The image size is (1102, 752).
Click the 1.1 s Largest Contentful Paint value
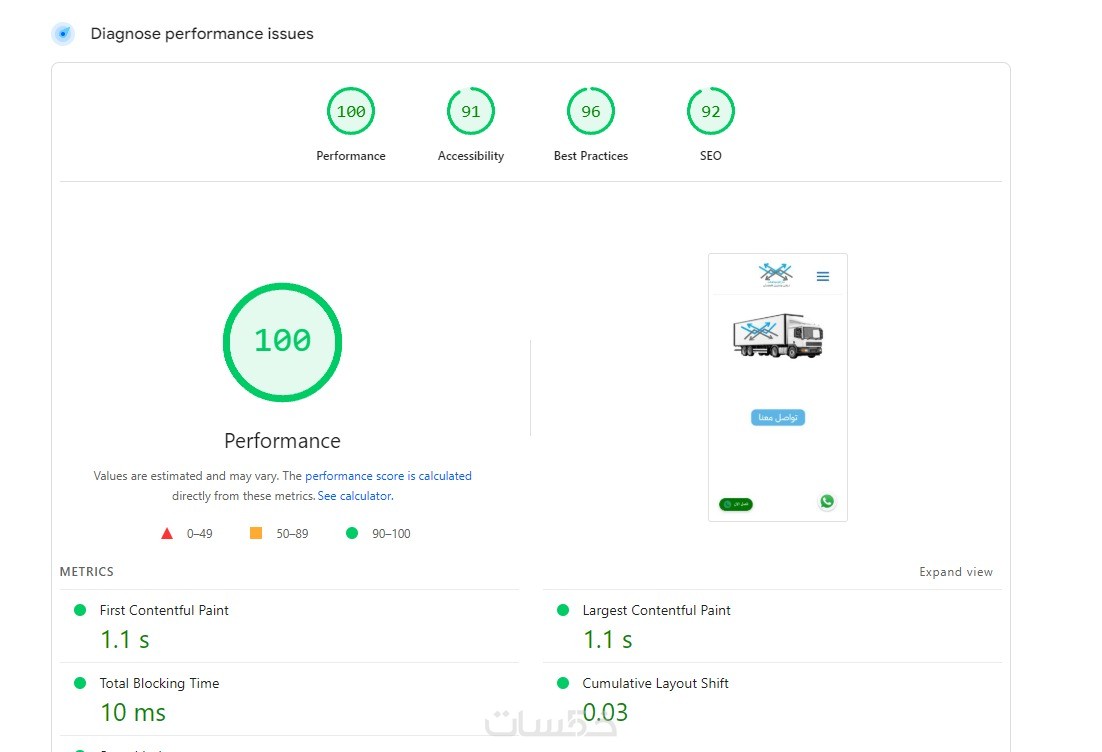(x=608, y=640)
